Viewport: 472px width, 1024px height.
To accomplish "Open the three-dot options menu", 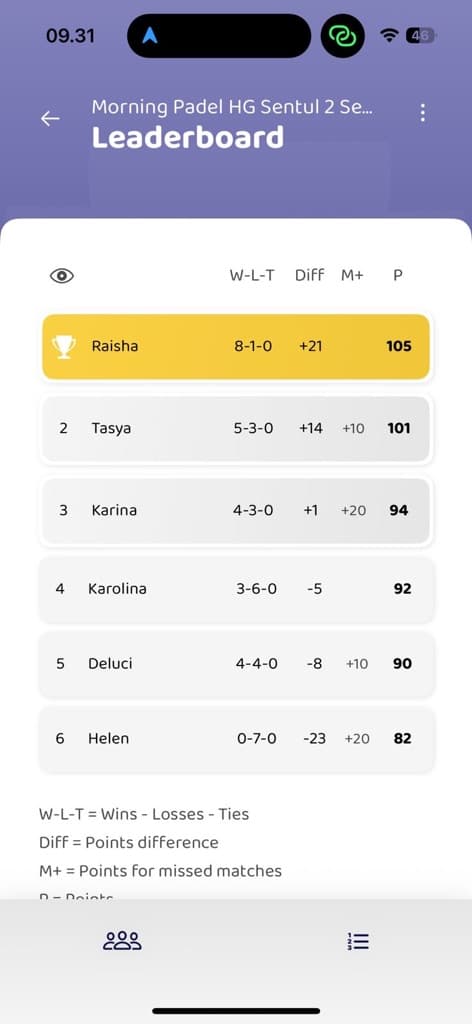I will tap(423, 113).
